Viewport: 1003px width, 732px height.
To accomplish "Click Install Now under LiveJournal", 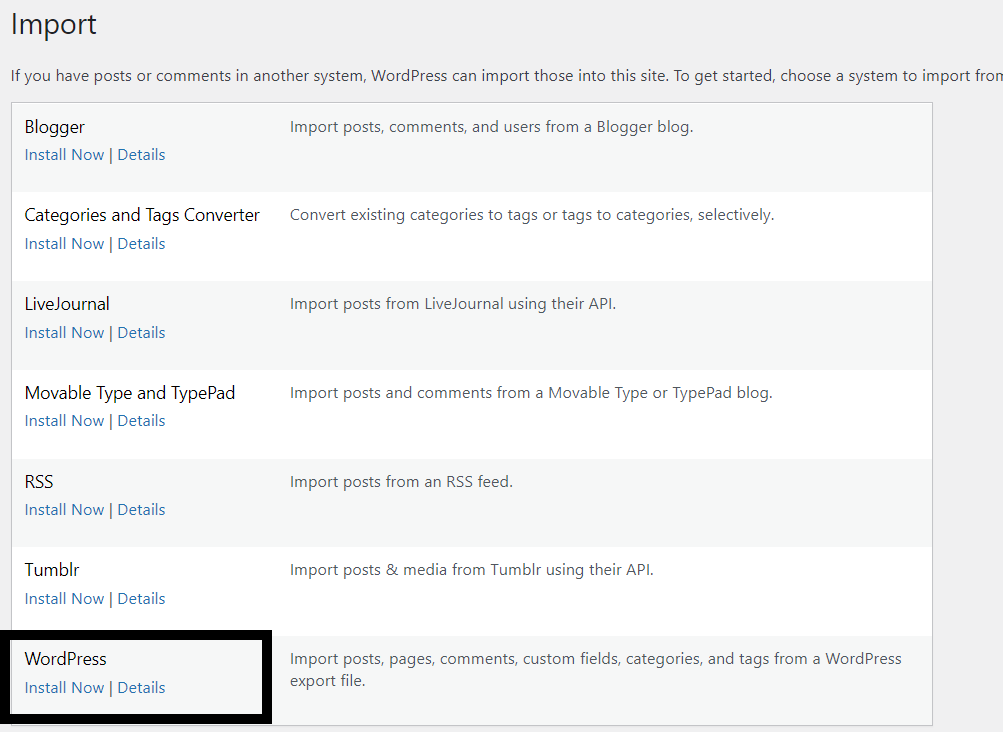I will point(64,333).
